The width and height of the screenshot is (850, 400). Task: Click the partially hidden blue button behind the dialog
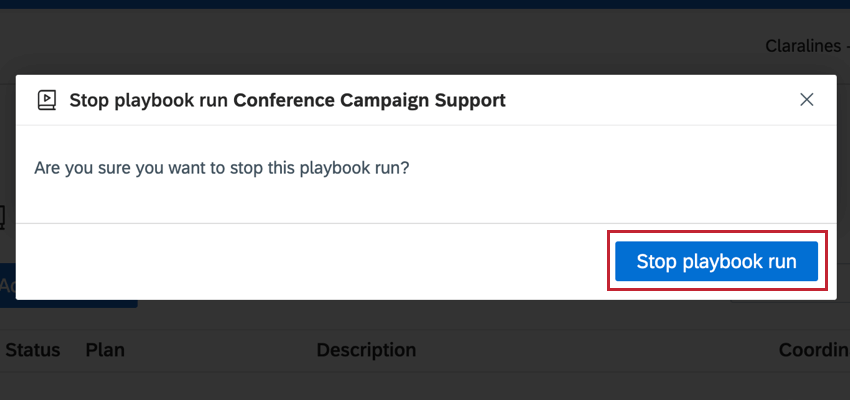pyautogui.click(x=68, y=304)
